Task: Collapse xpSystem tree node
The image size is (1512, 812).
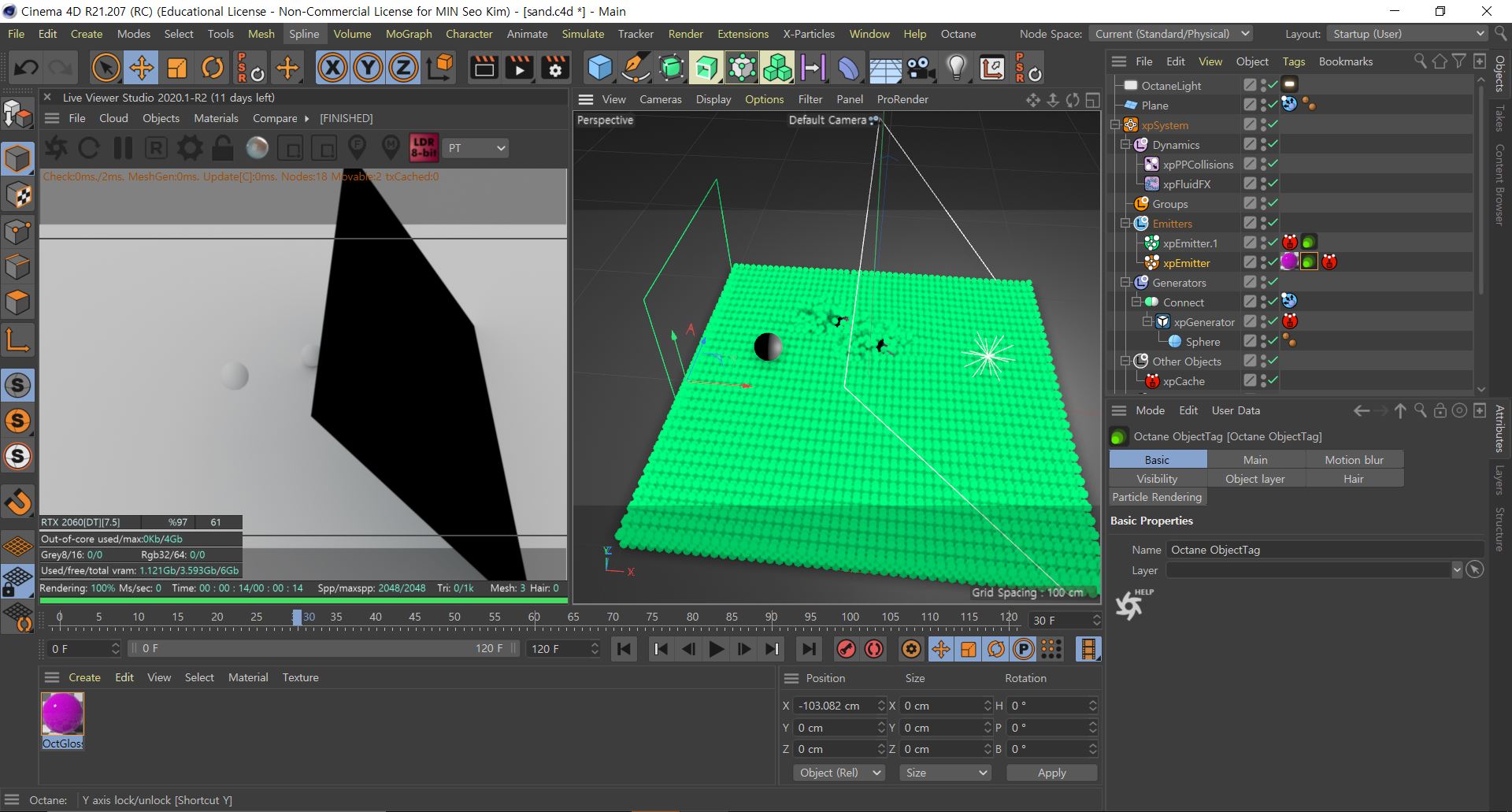Action: tap(1115, 125)
